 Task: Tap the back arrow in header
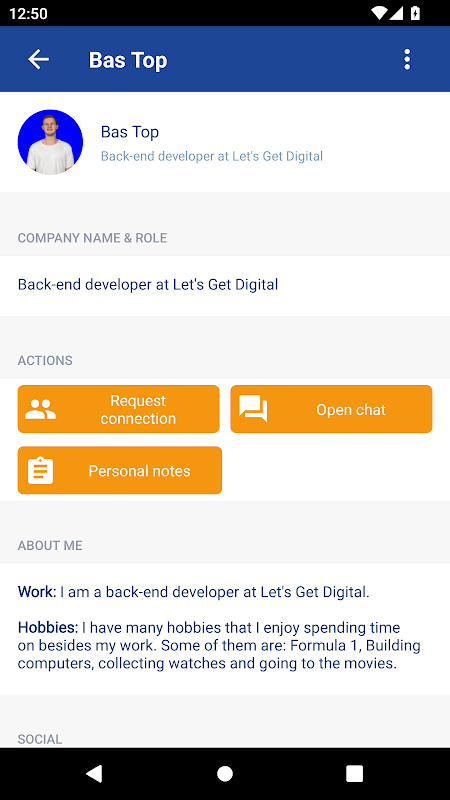(x=38, y=59)
